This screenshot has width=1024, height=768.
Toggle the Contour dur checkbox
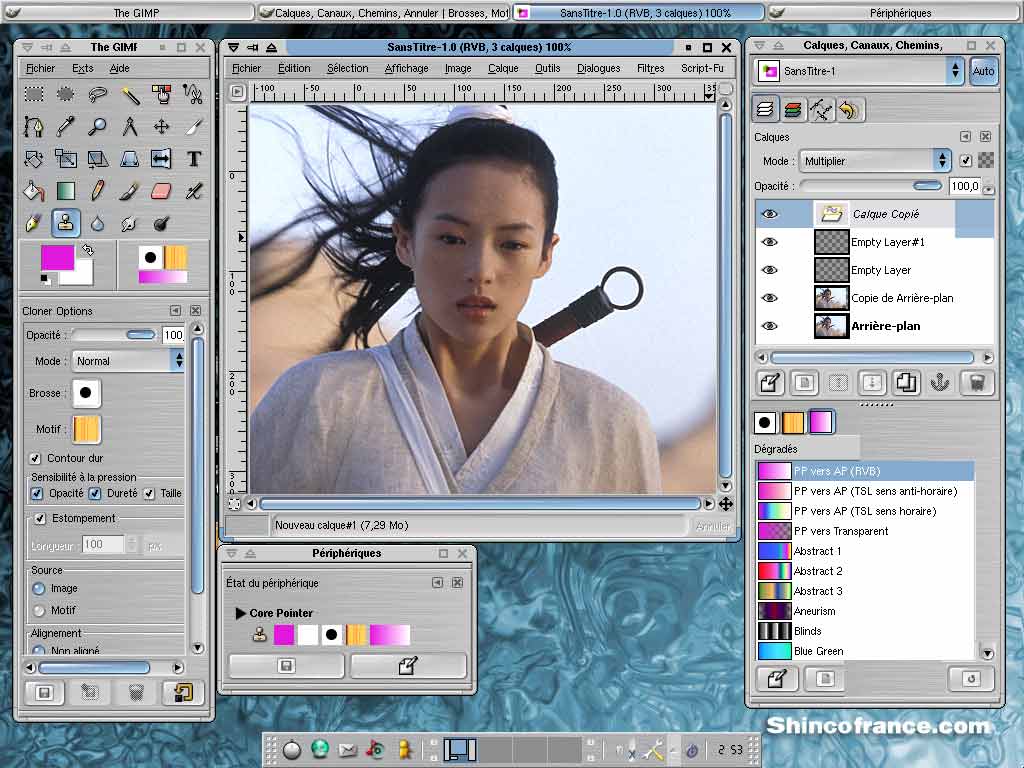35,458
